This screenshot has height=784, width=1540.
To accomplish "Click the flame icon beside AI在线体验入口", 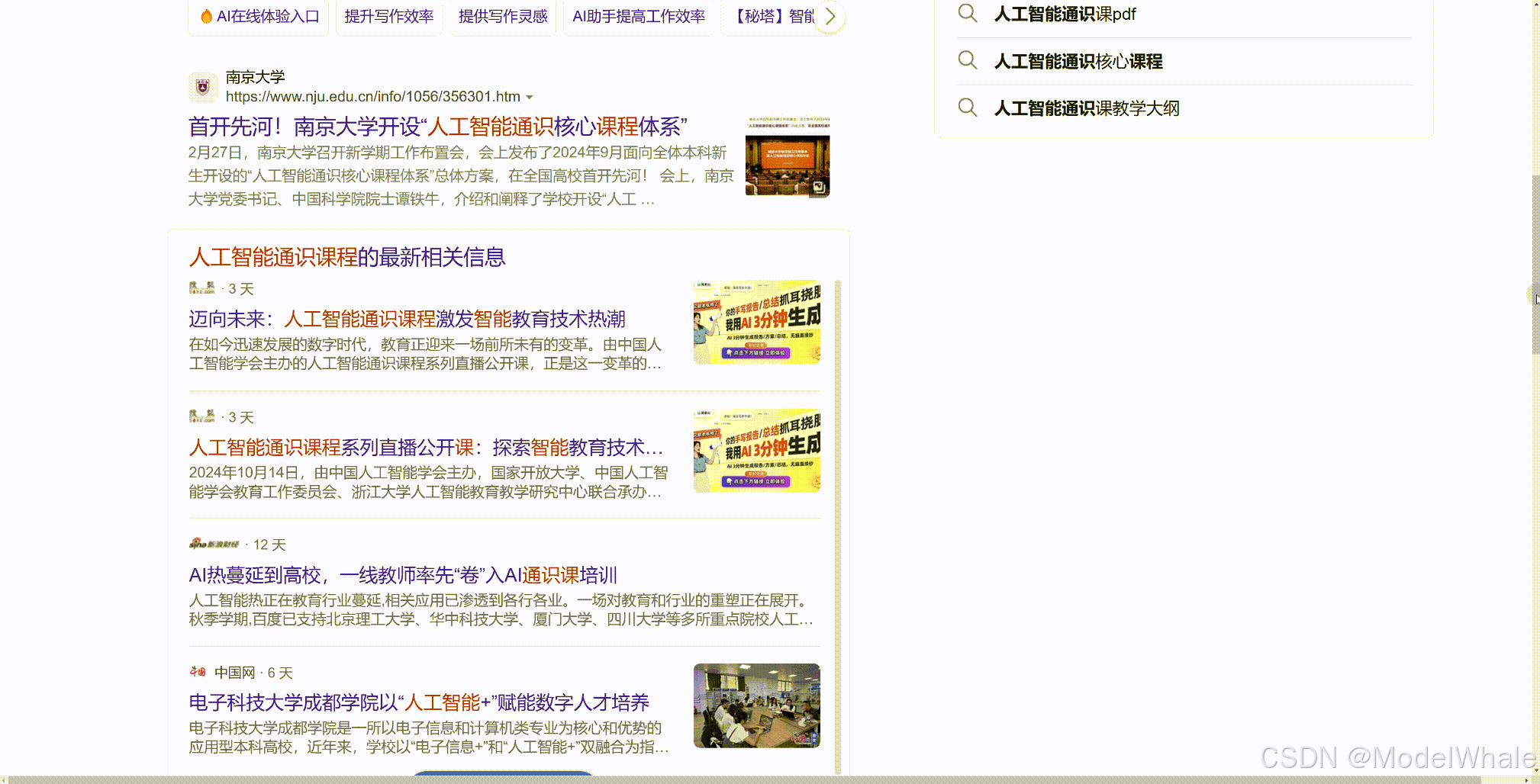I will click(x=206, y=16).
